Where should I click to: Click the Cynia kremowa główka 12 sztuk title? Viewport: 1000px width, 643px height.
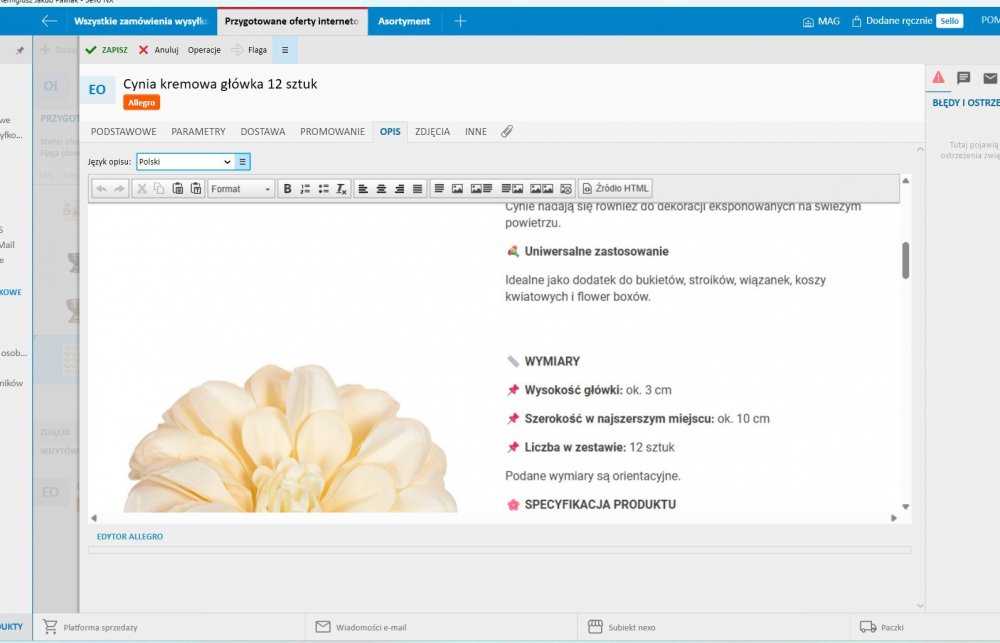[220, 84]
